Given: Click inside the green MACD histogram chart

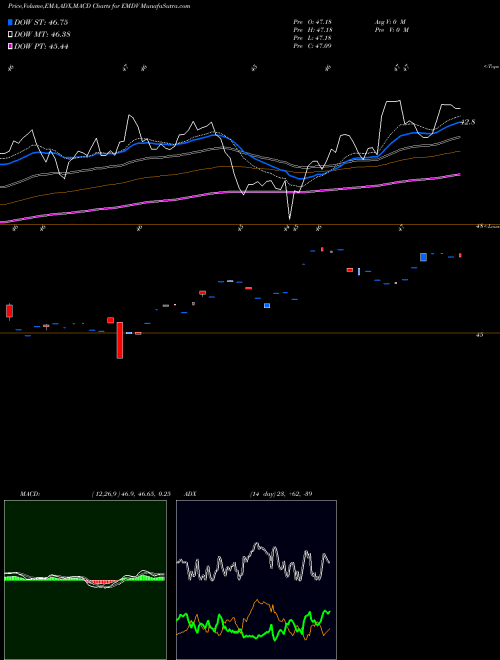Looking at the screenshot, I should pyautogui.click(x=85, y=580).
